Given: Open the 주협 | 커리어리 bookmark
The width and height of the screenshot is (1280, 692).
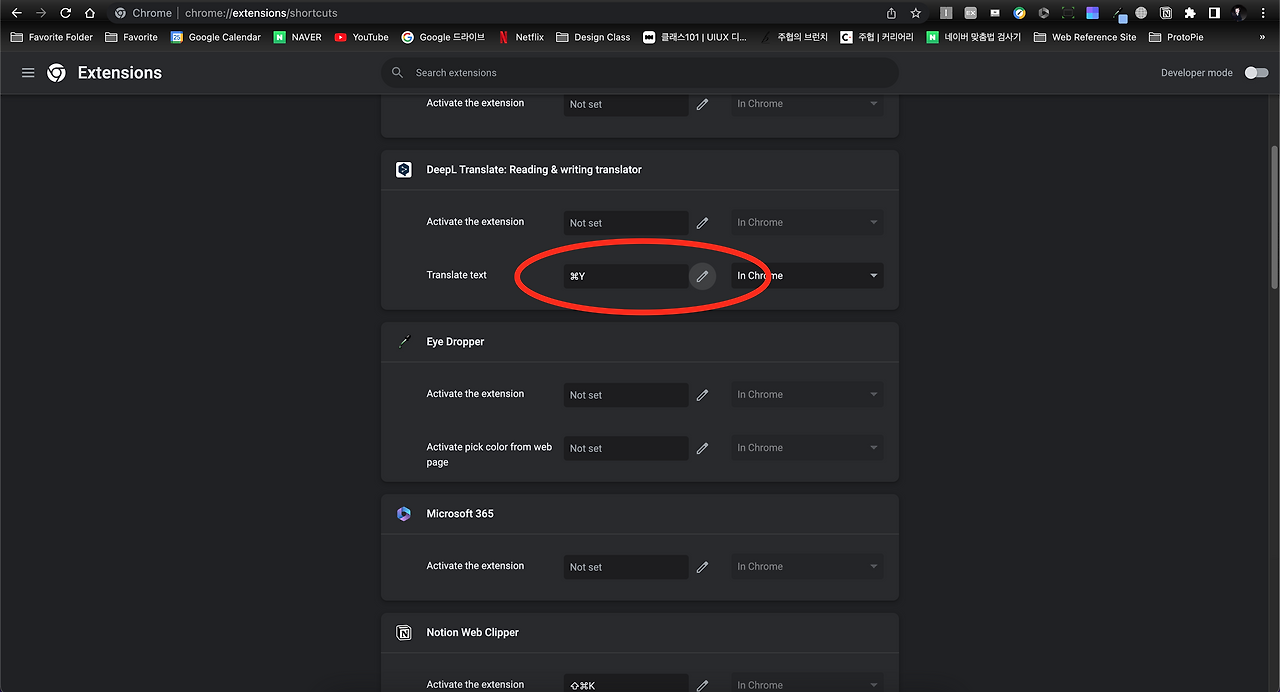Looking at the screenshot, I should pos(877,37).
